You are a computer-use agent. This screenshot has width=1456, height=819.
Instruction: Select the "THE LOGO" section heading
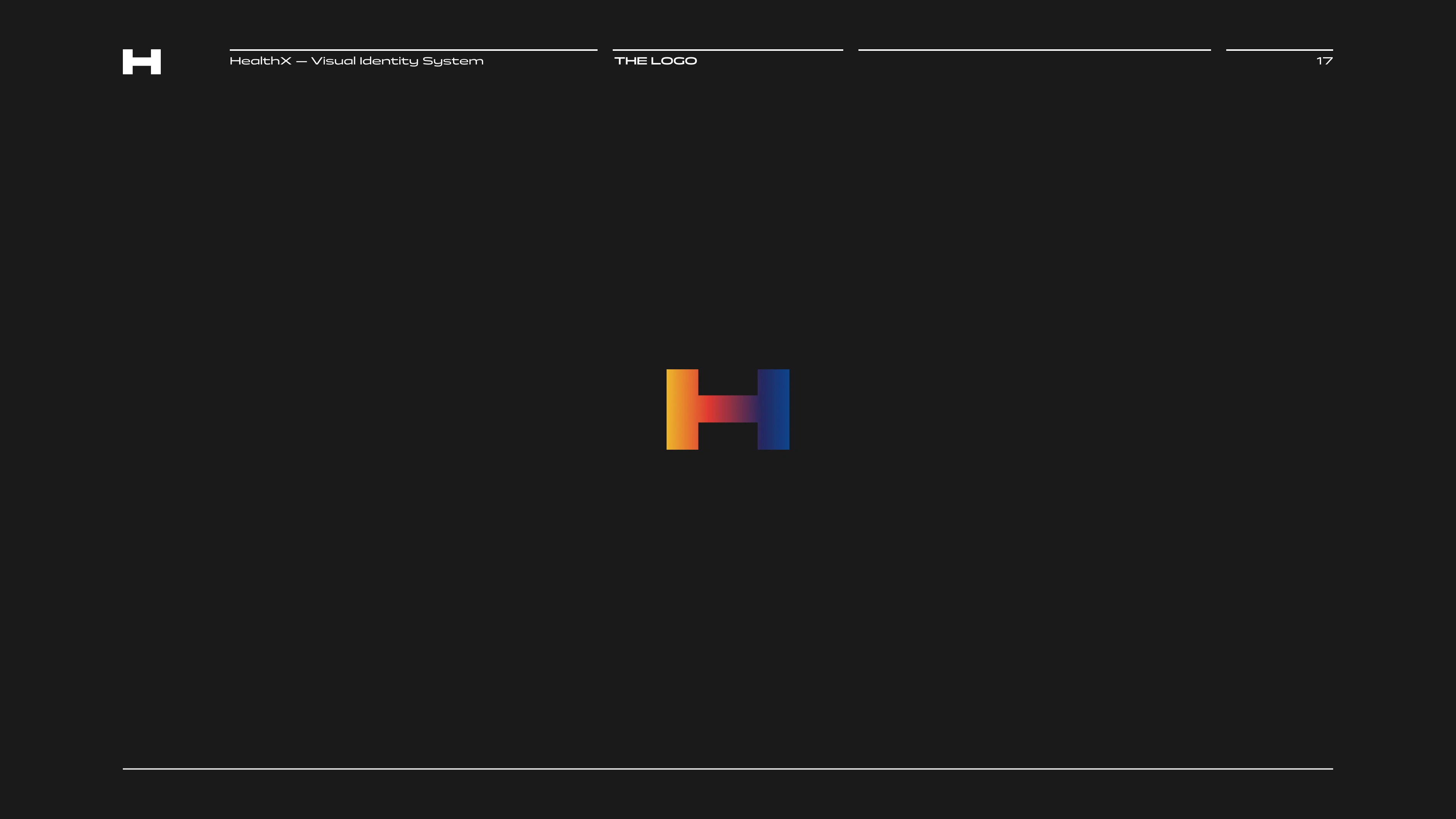(x=656, y=61)
